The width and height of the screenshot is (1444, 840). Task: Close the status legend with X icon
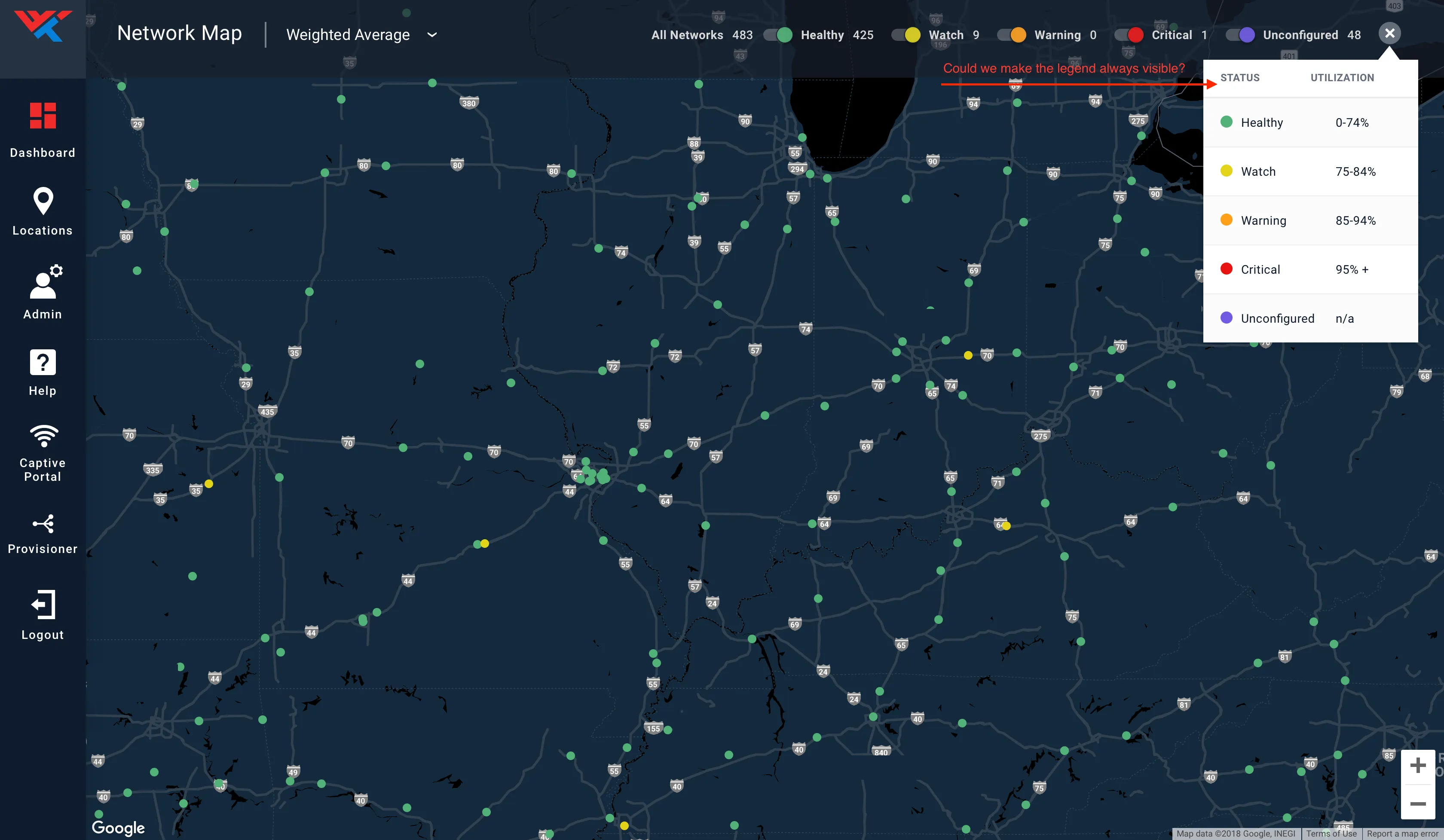click(1389, 33)
